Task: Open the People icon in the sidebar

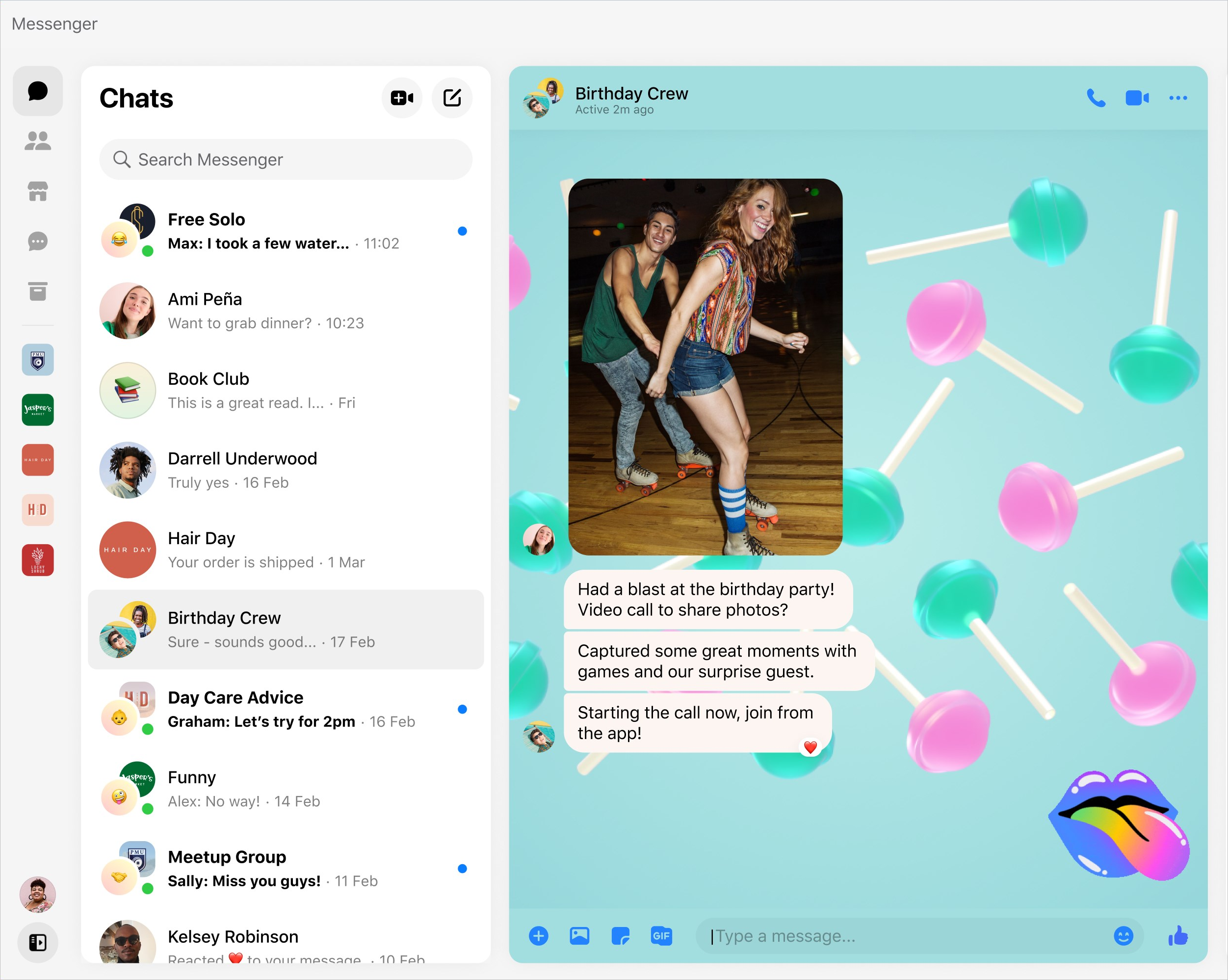Action: 38,141
